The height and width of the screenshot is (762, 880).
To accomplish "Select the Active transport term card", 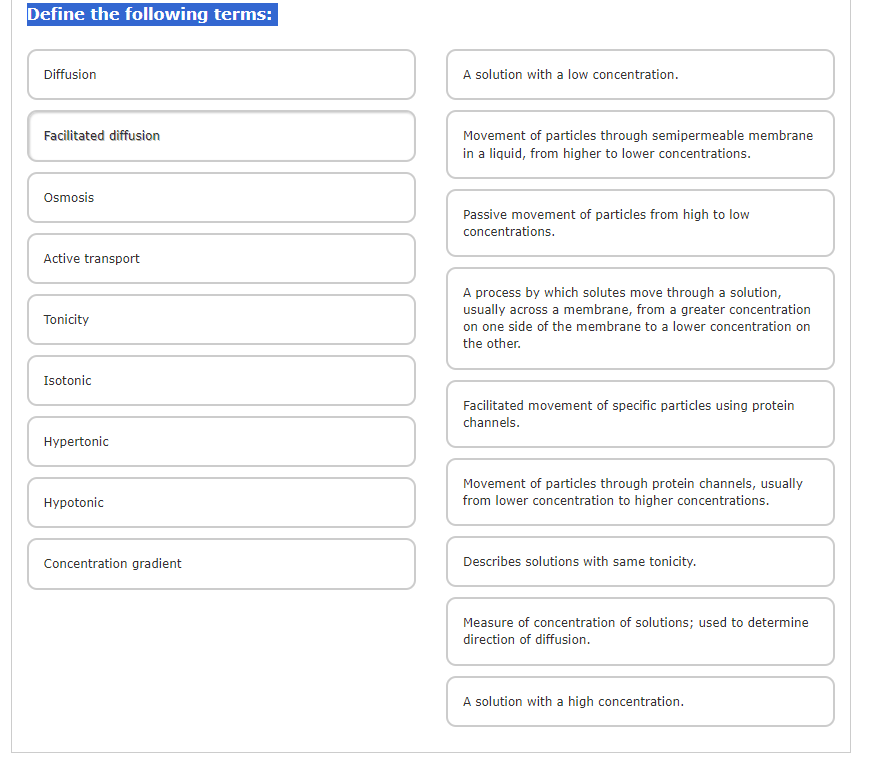I will coord(221,259).
